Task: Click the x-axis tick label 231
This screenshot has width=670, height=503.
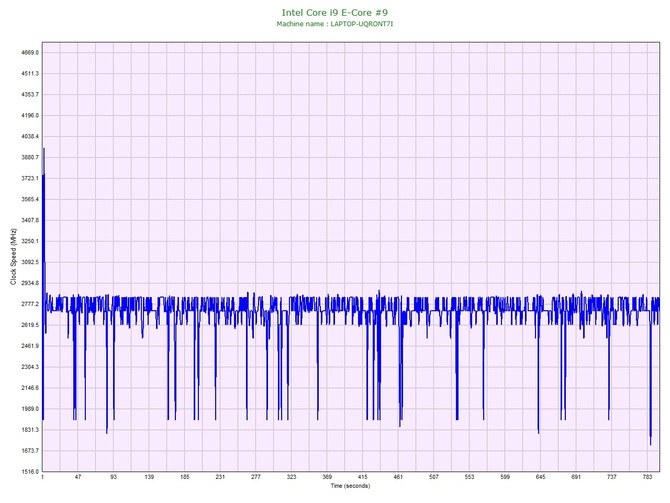Action: [220, 477]
